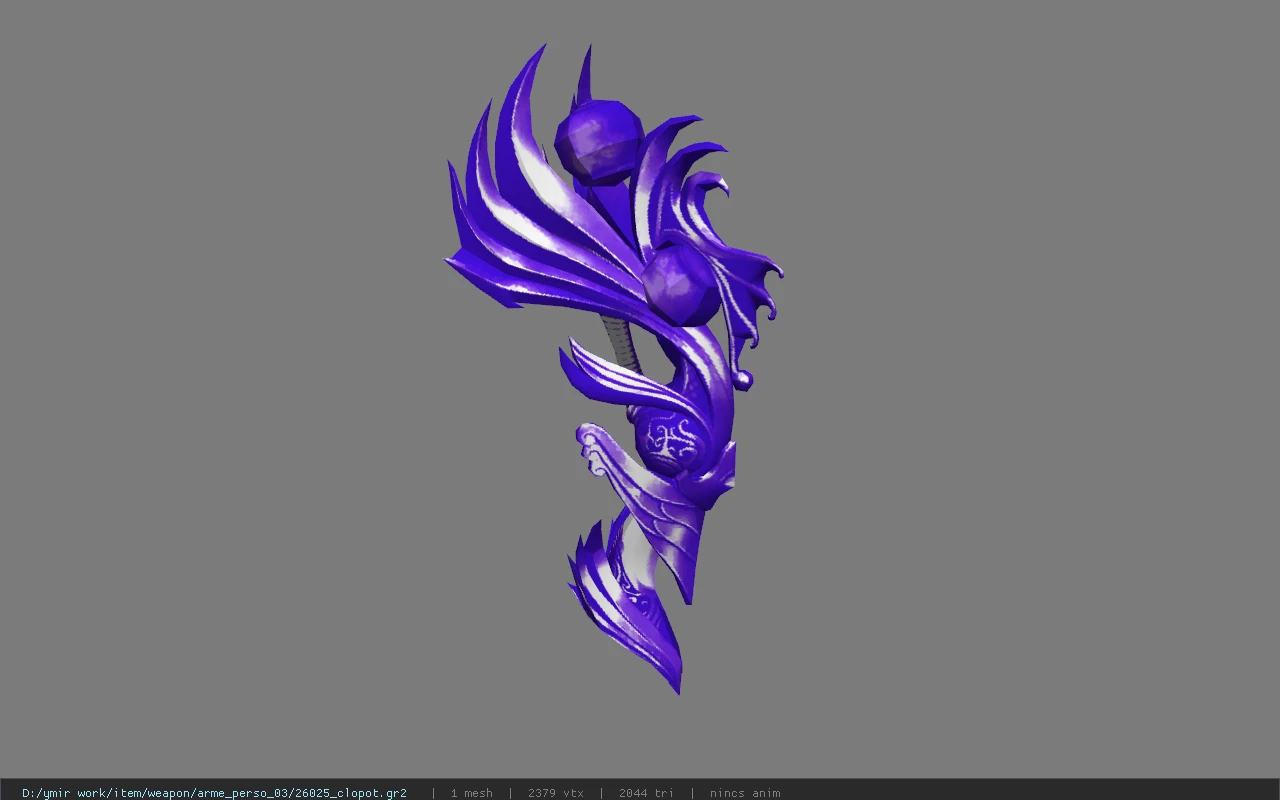Click the 'nincs anim' status entry
This screenshot has height=800, width=1280.
point(745,793)
